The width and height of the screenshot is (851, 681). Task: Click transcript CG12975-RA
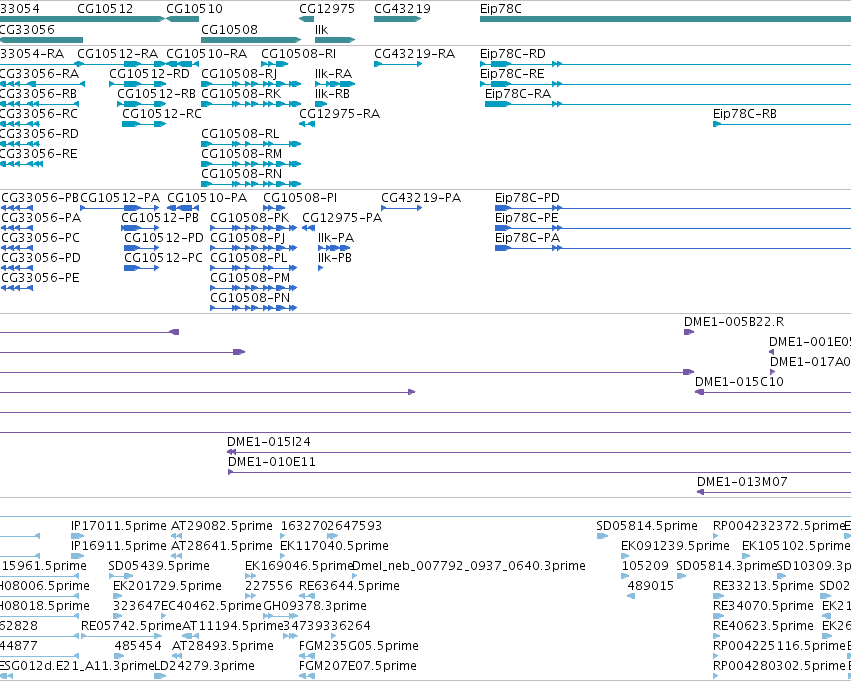tap(340, 114)
